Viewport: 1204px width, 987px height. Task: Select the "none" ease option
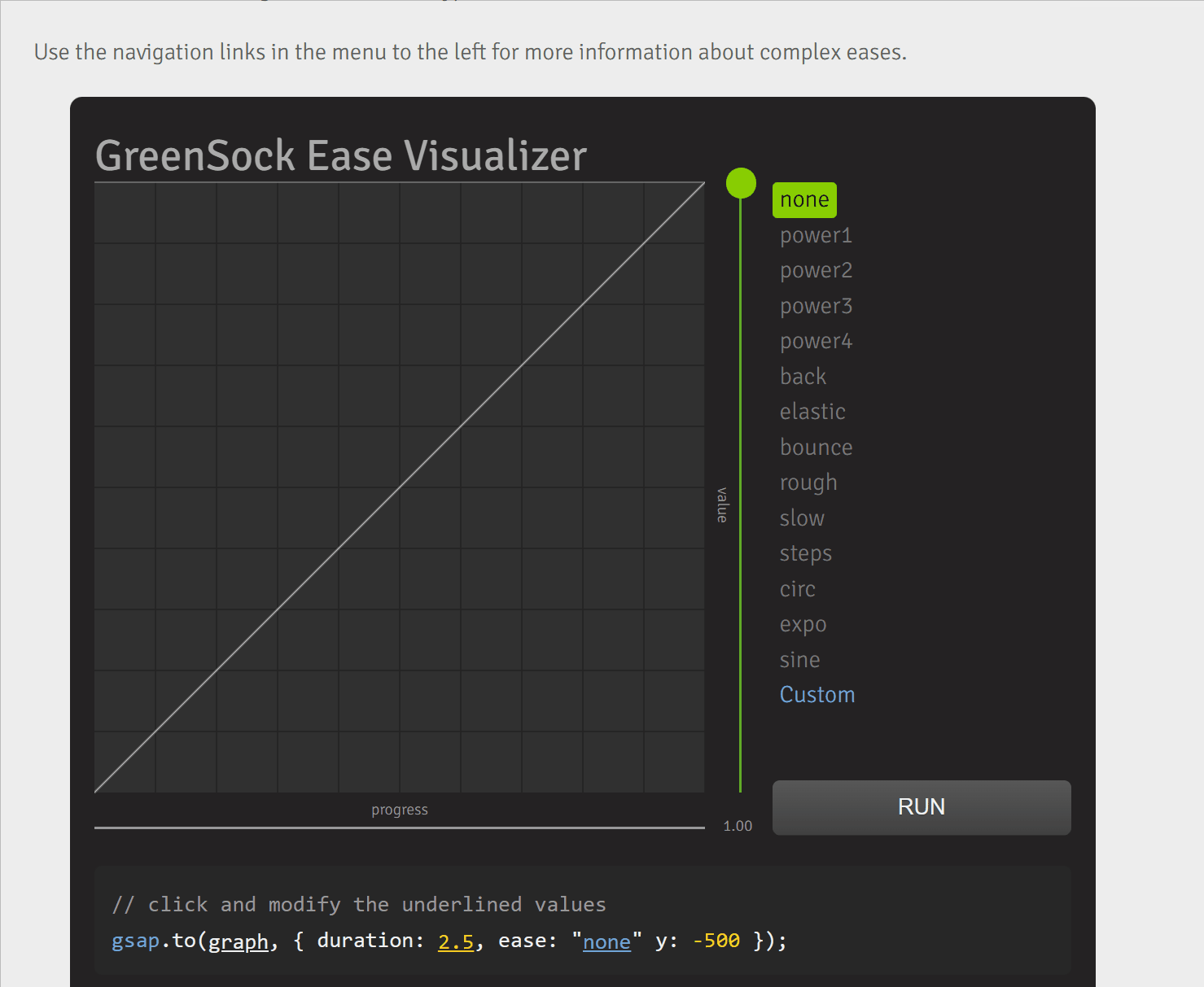coord(804,200)
